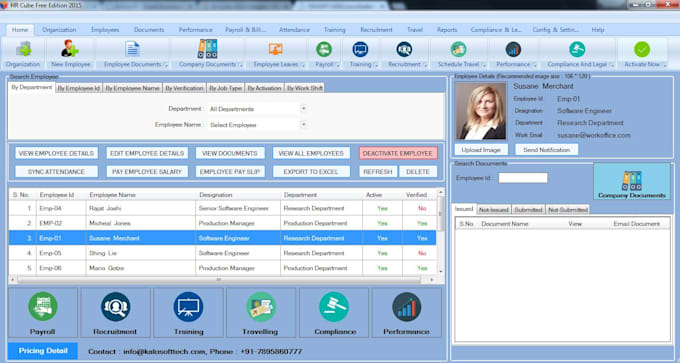Open Training in the top toolbar
The width and height of the screenshot is (680, 363).
click(360, 49)
